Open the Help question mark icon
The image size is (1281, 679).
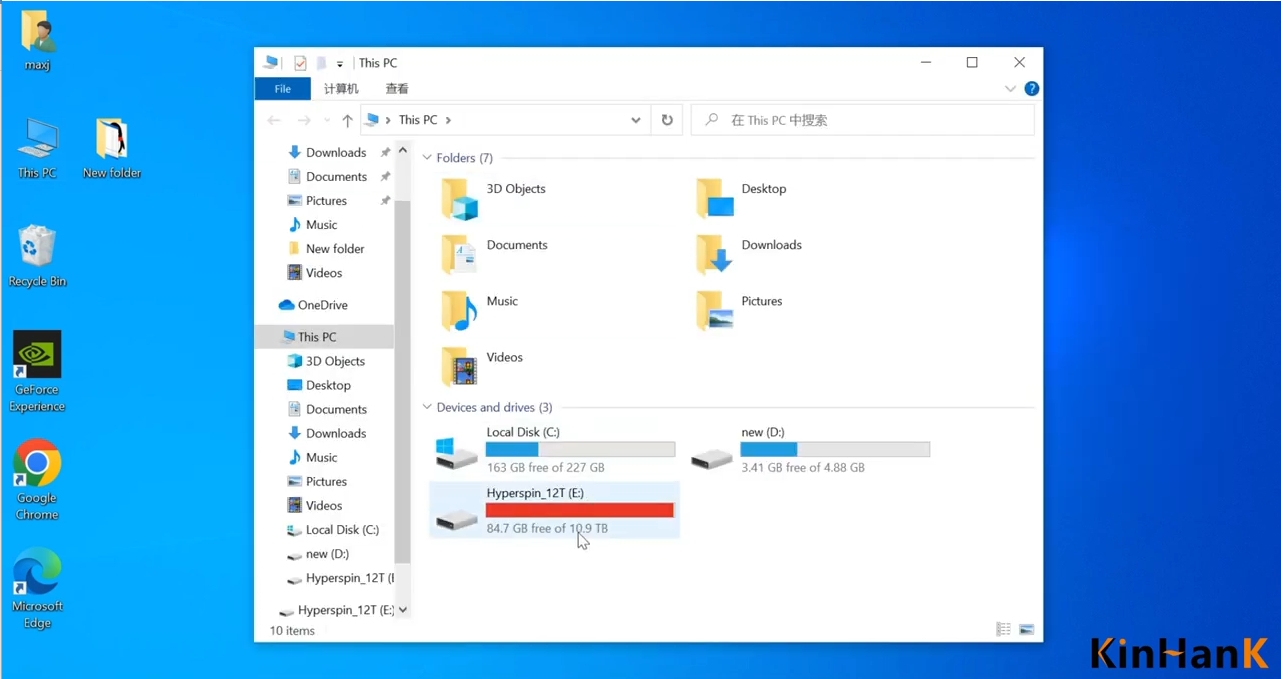1031,89
